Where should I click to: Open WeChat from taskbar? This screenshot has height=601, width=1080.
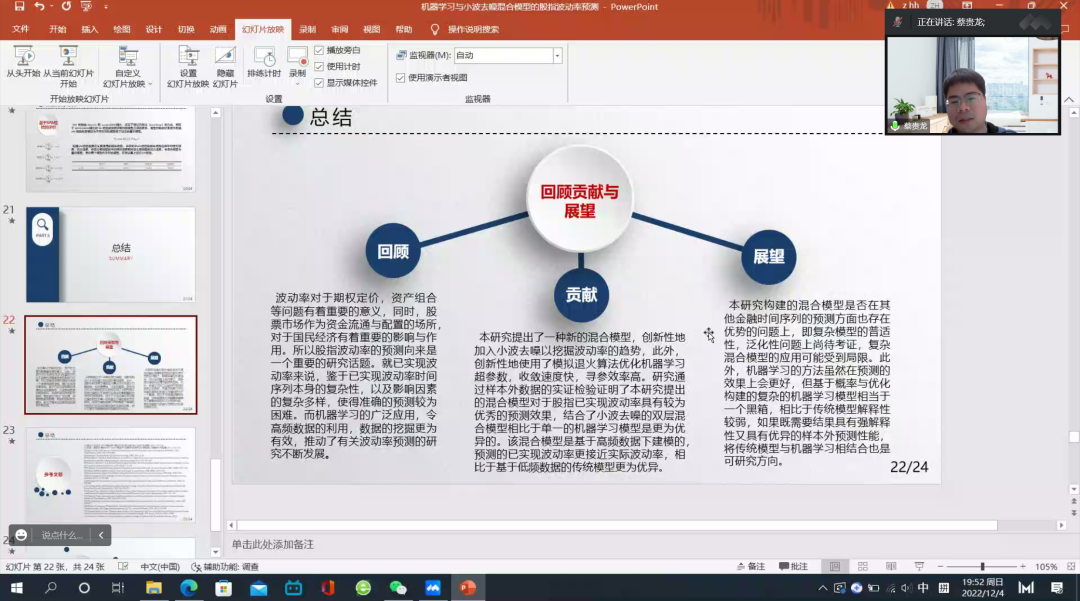(x=397, y=588)
